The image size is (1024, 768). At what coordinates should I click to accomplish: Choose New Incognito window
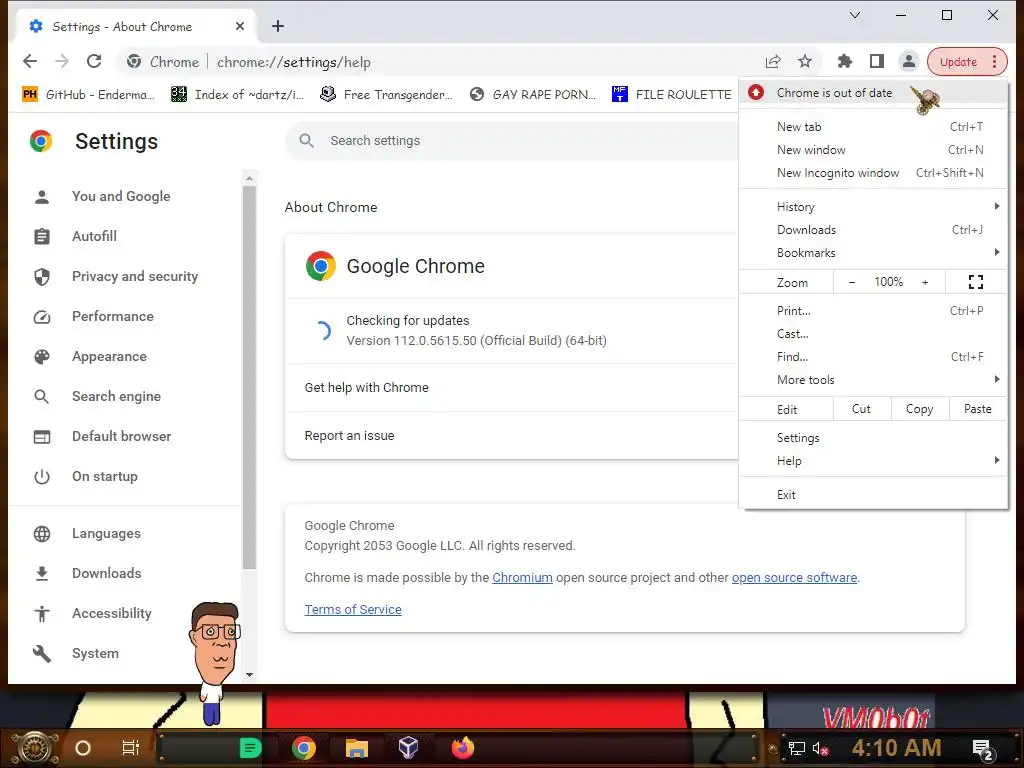874,172
